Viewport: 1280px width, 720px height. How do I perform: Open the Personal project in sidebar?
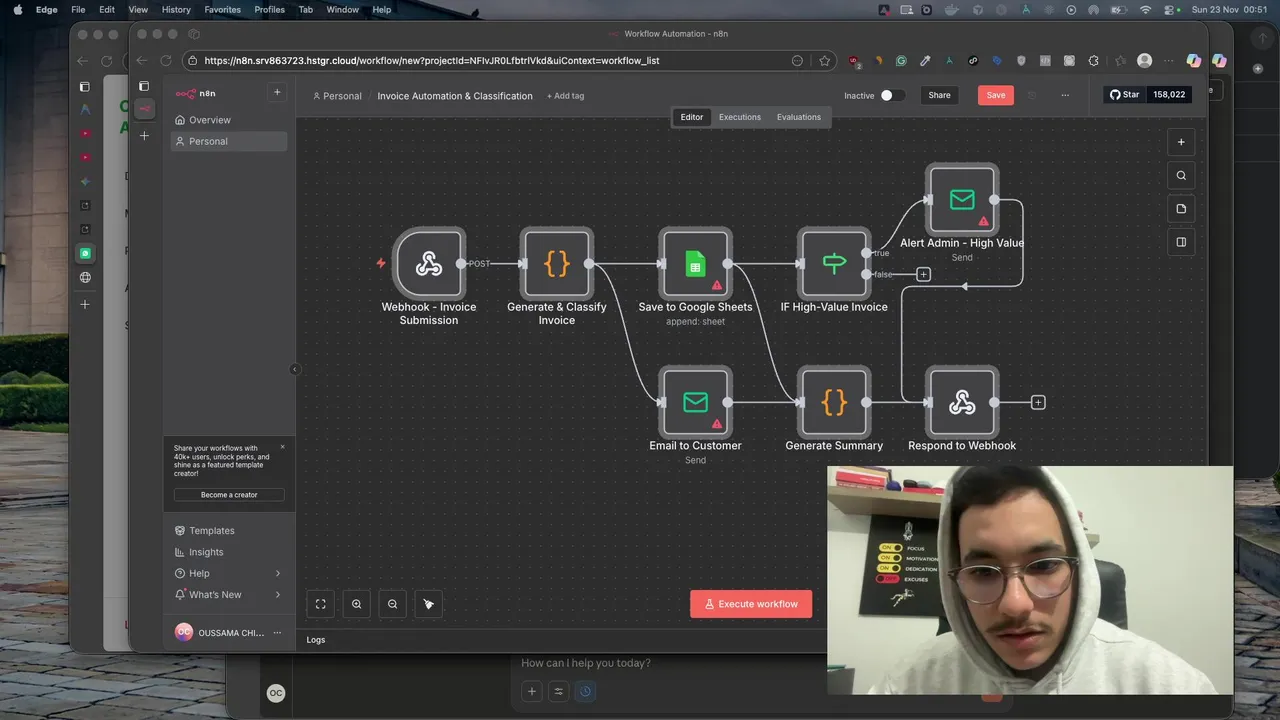pos(228,141)
